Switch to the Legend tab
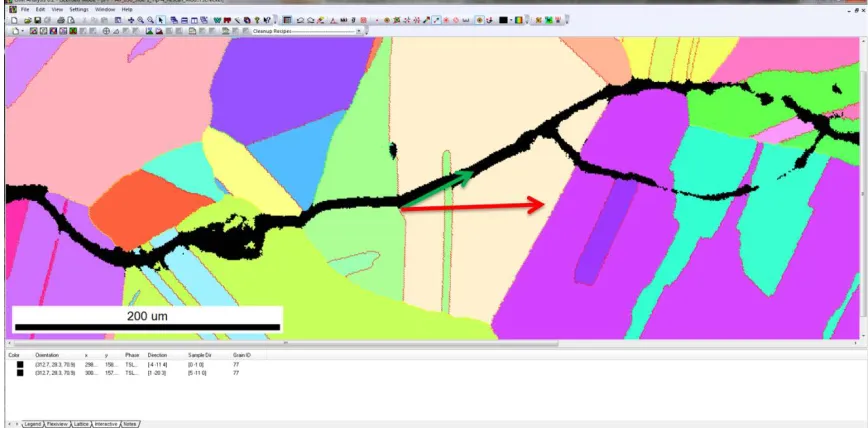Screen dimensions: 868x432 coord(33,424)
